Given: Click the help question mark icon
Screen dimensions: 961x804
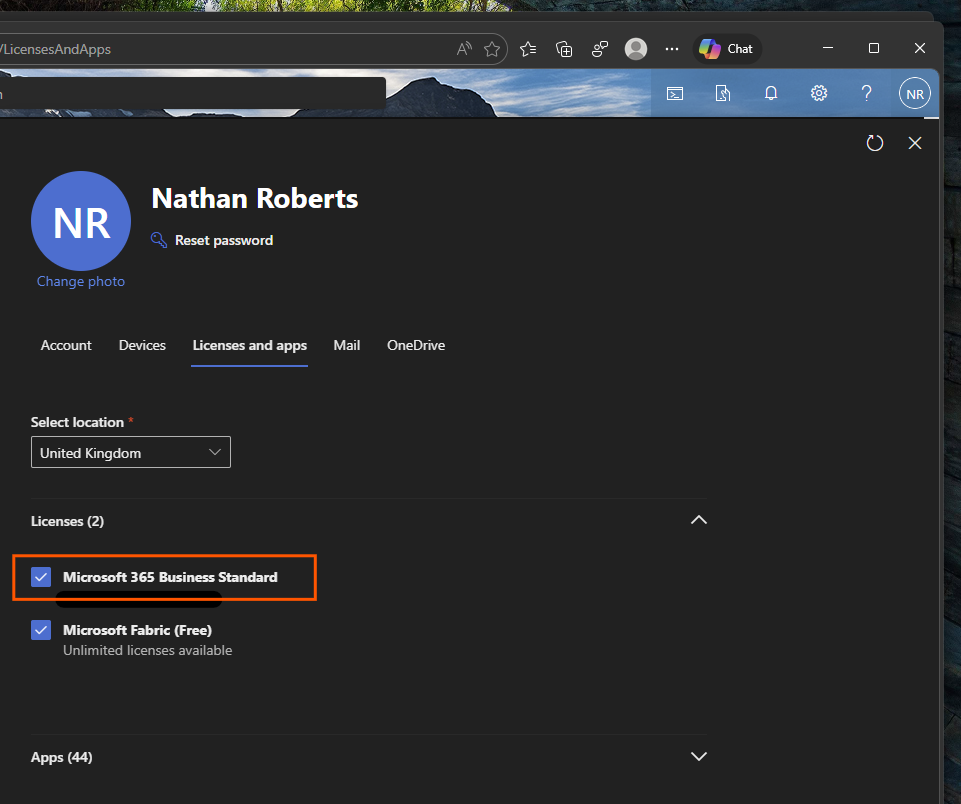Looking at the screenshot, I should pyautogui.click(x=866, y=93).
